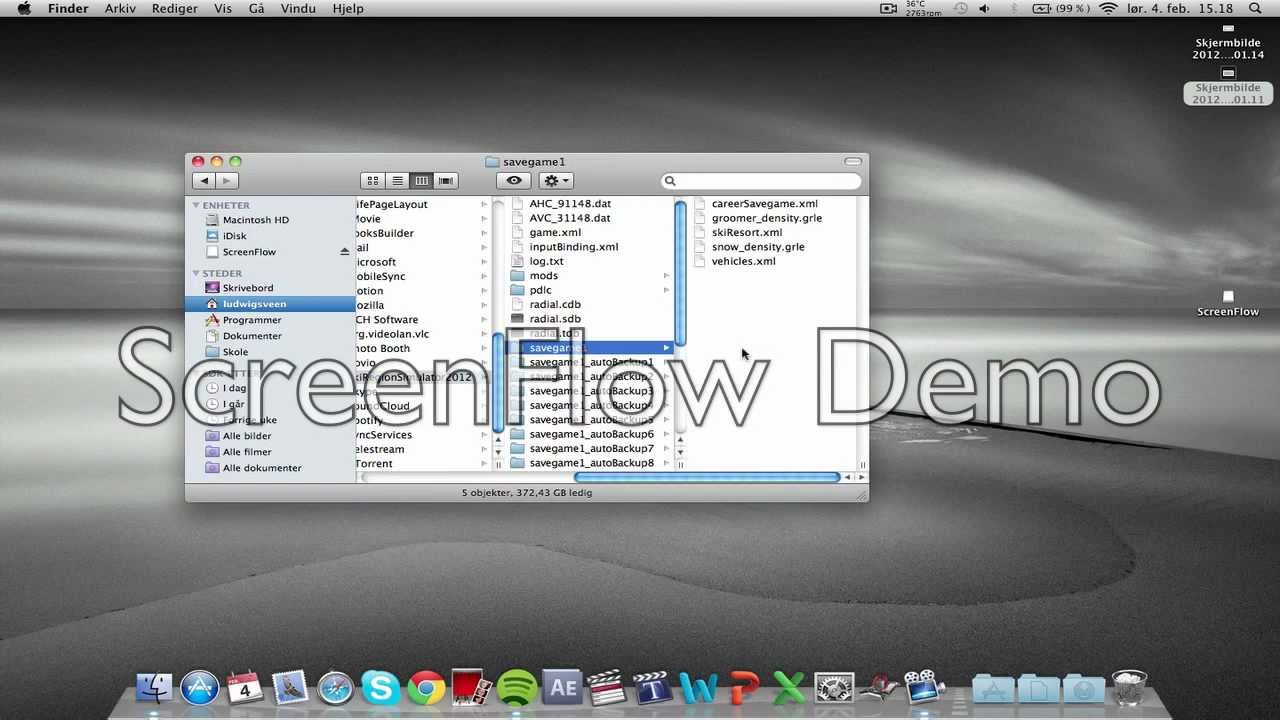Collapse the ENHETER sidebar section
Viewport: 1280px width, 720px height.
(x=197, y=205)
